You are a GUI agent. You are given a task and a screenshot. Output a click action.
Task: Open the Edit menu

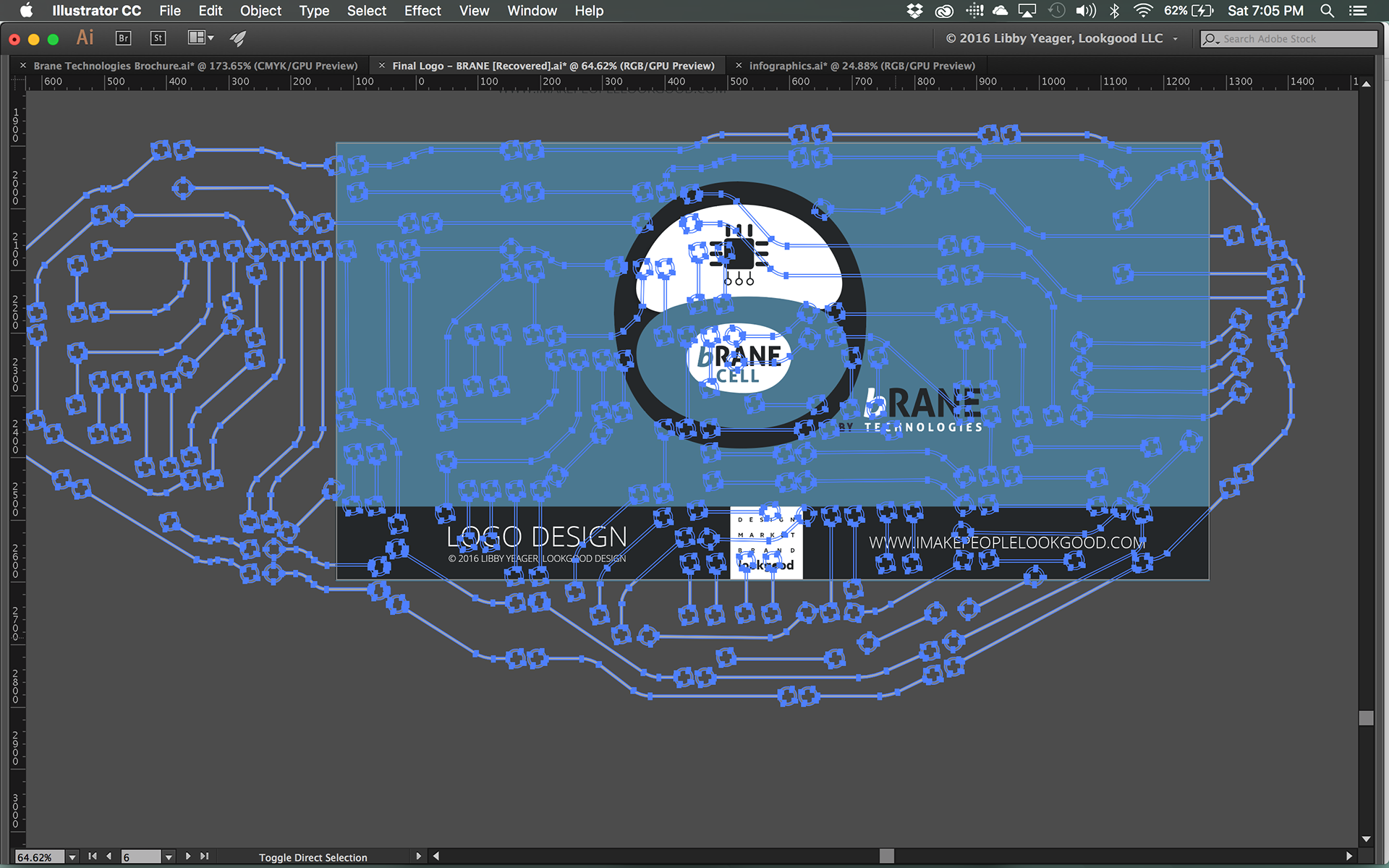[x=211, y=10]
